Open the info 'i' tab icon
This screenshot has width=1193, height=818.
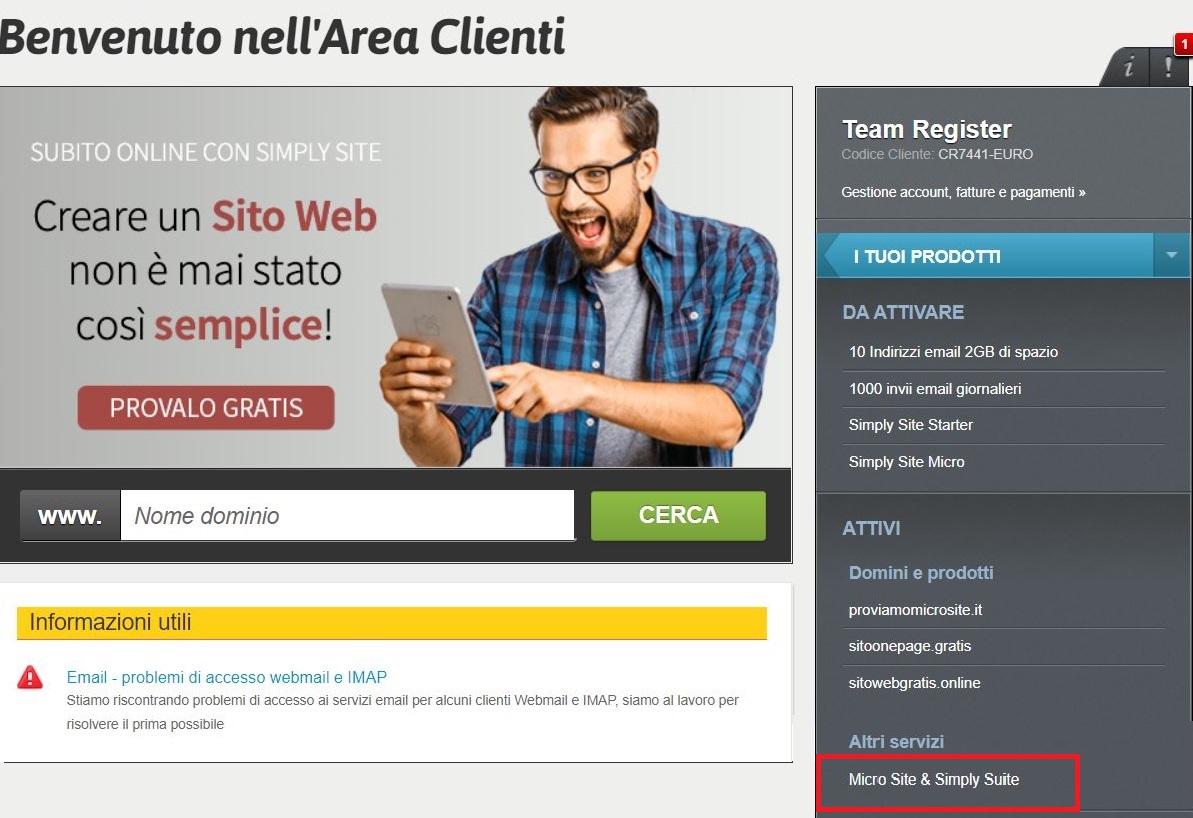(1128, 67)
